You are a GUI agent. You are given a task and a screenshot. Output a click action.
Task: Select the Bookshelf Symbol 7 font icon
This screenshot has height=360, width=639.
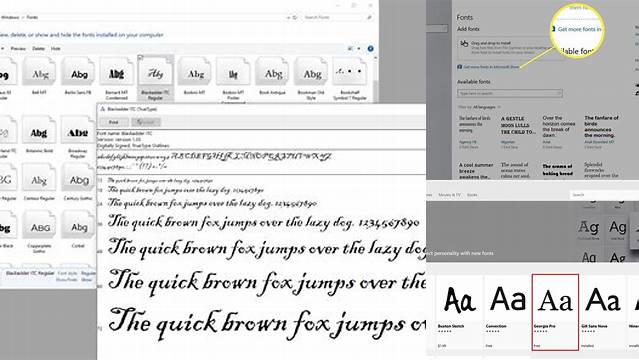click(350, 74)
